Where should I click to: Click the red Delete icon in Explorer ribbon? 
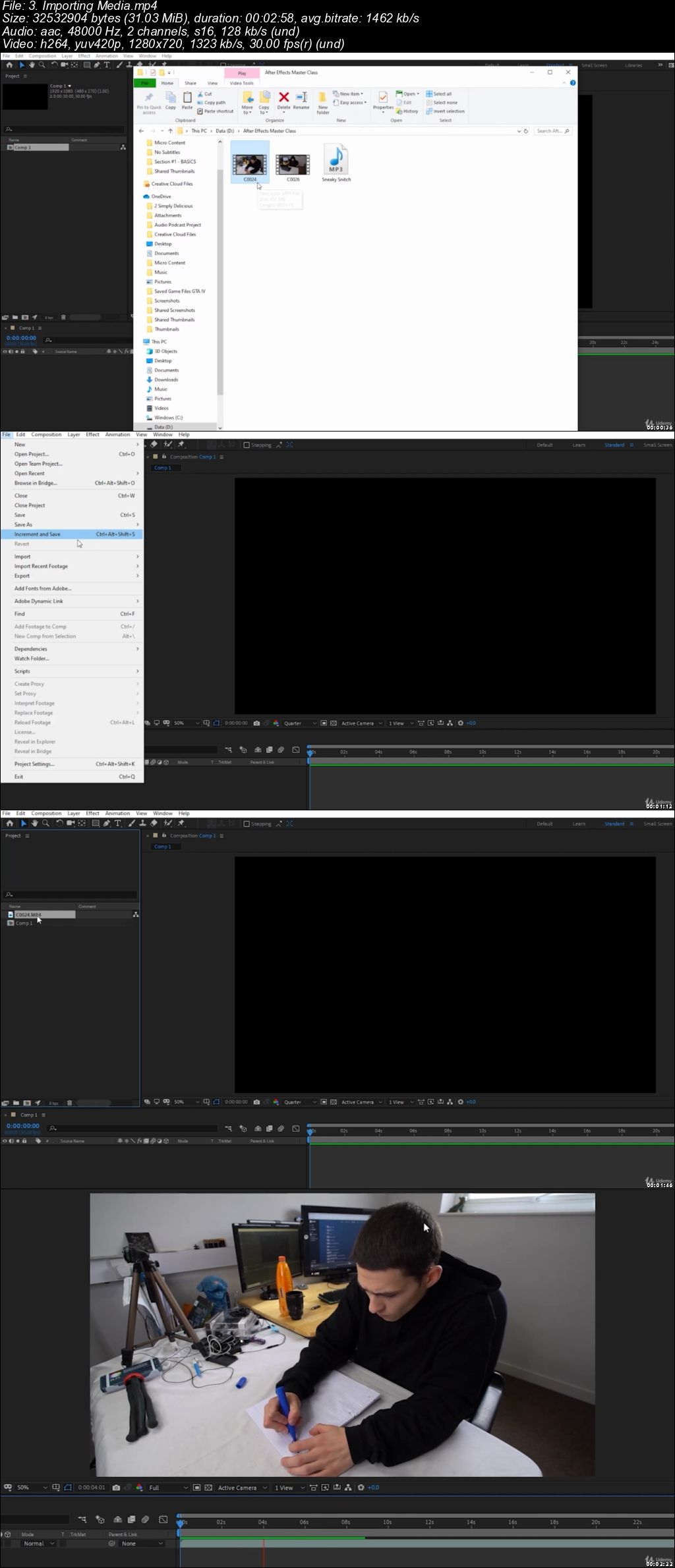point(283,98)
